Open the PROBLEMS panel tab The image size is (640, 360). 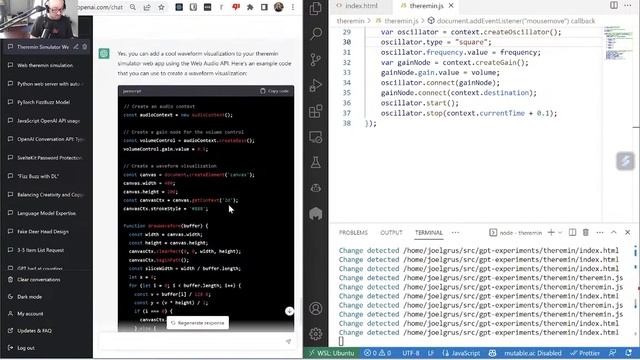(353, 233)
